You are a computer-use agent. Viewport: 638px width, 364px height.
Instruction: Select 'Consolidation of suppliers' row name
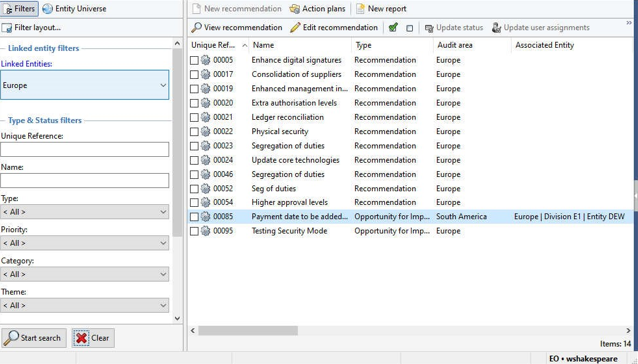[296, 74]
